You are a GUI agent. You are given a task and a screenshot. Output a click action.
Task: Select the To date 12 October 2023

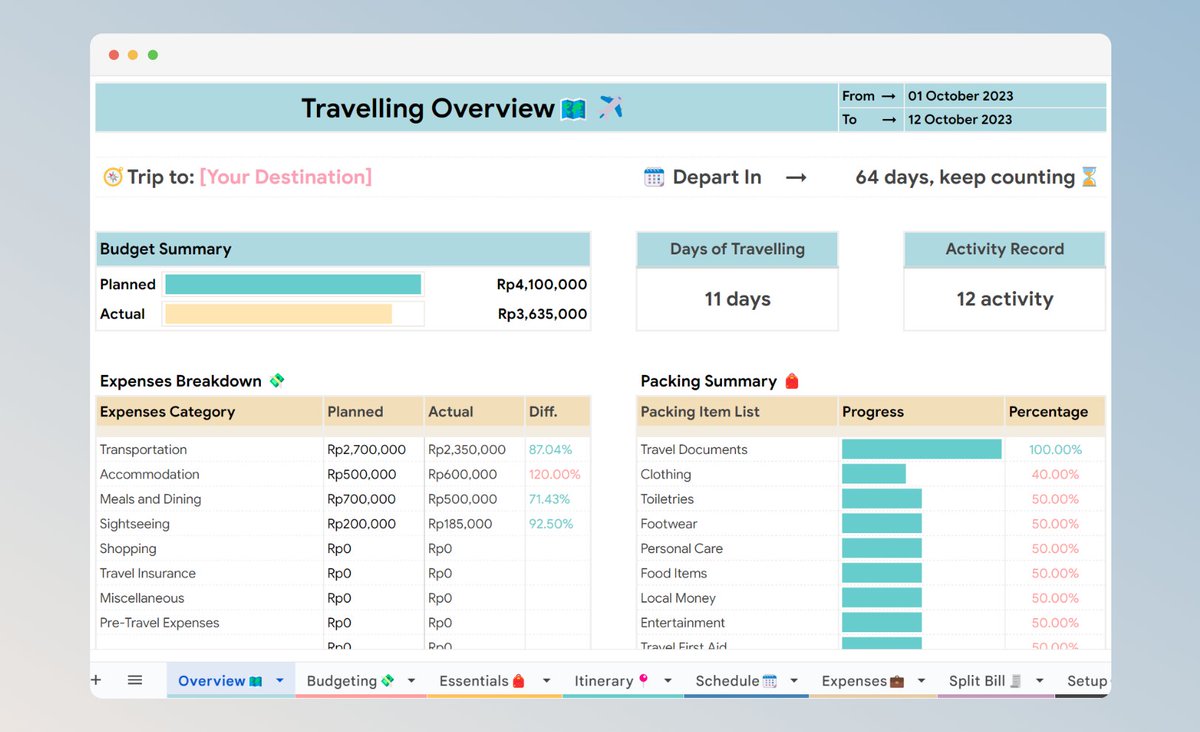pyautogui.click(x=960, y=119)
